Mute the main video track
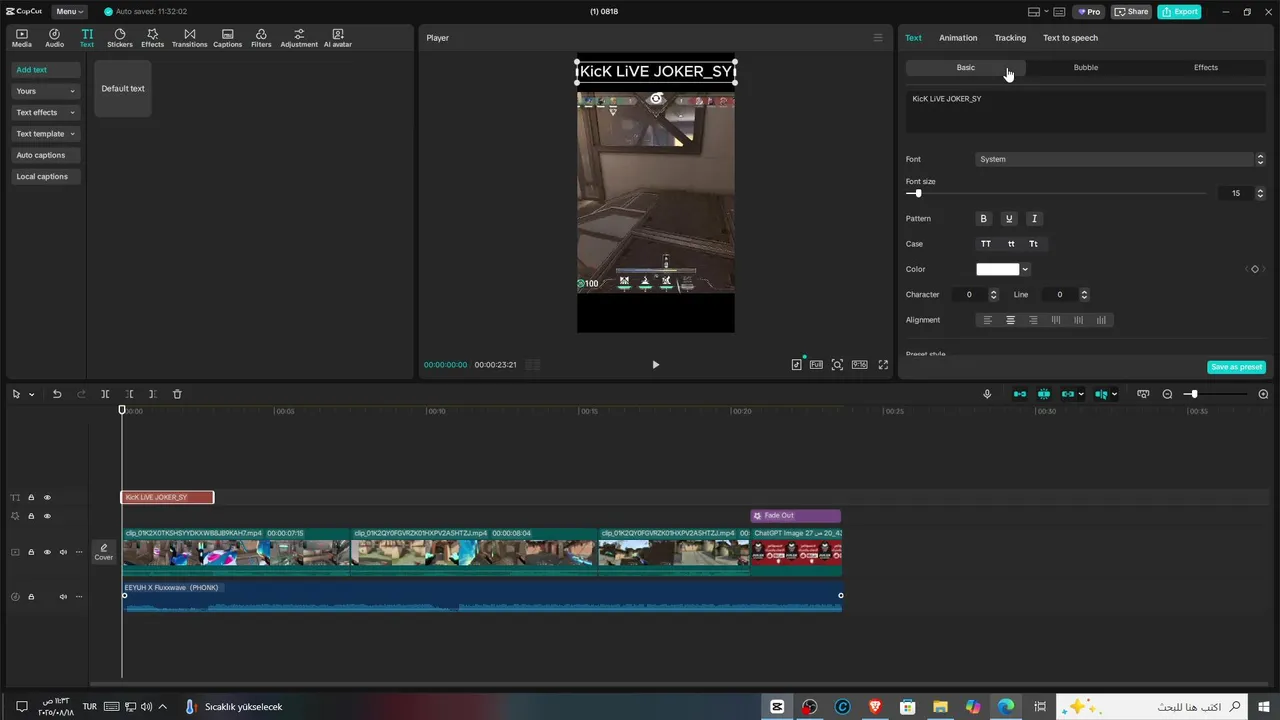The width and height of the screenshot is (1280, 720). (63, 552)
